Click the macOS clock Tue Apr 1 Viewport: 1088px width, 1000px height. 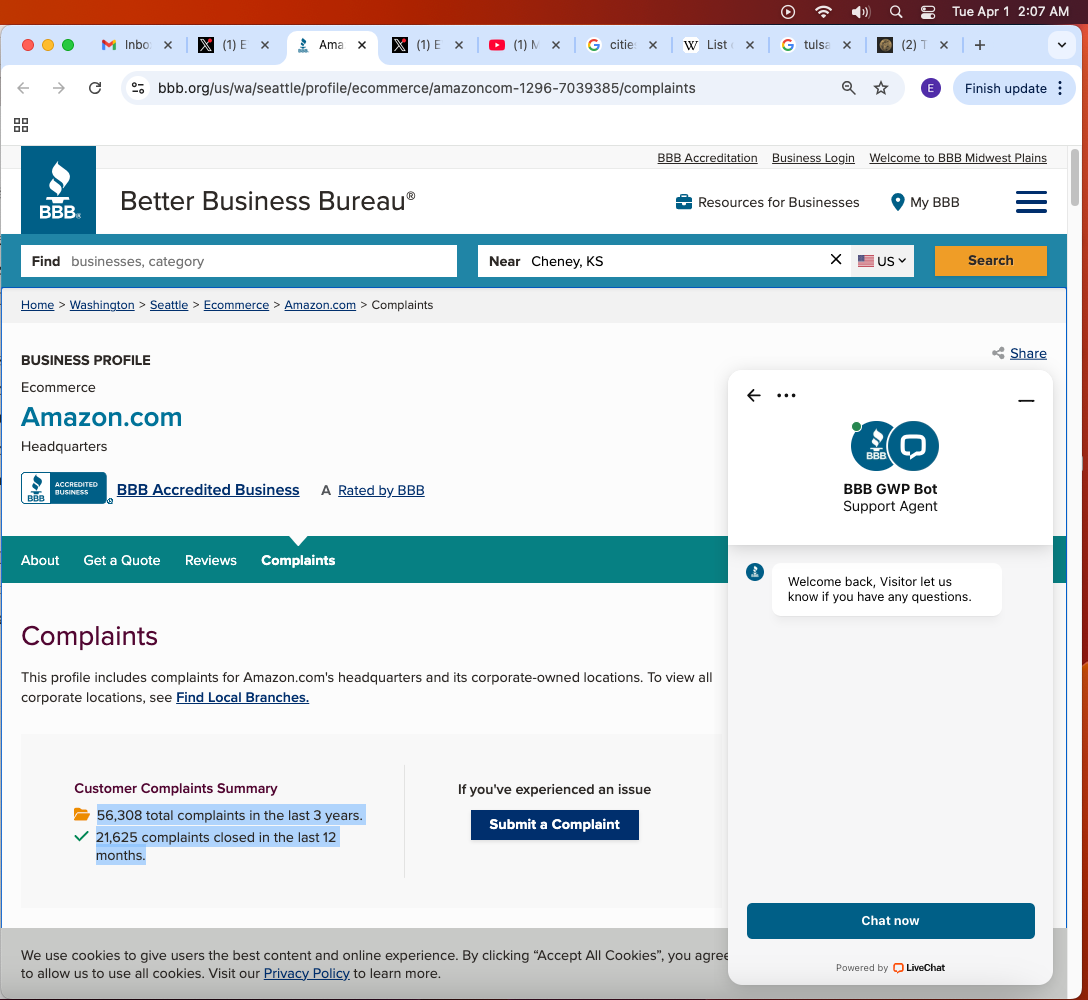point(1010,12)
